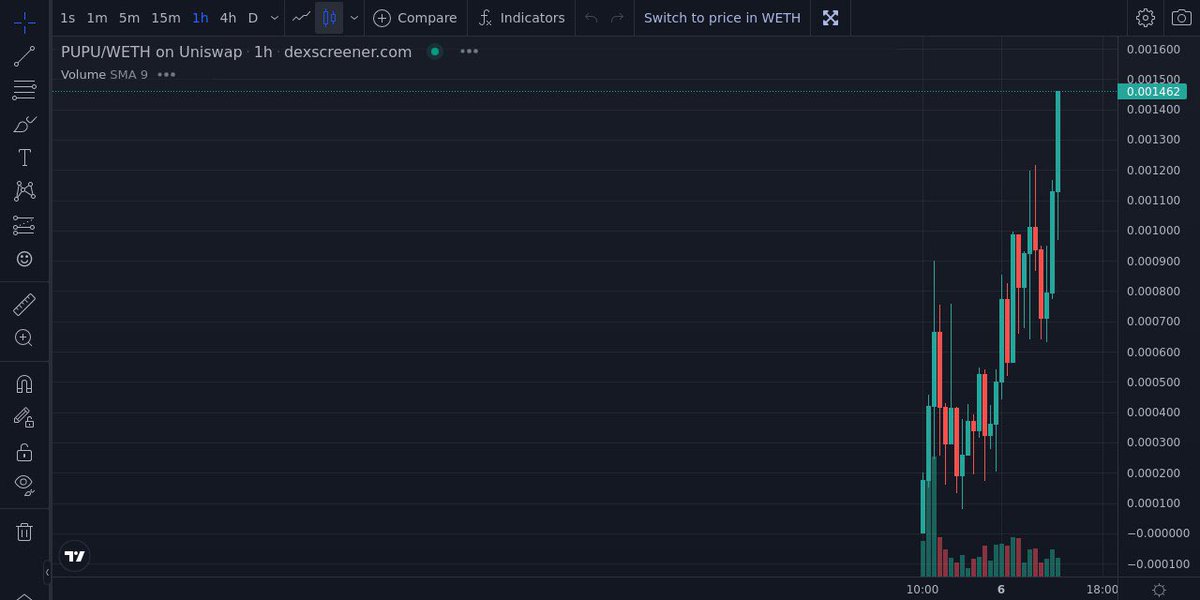This screenshot has height=600, width=1200.
Task: Collapse the left drawing toolbar
Action: [x=47, y=572]
